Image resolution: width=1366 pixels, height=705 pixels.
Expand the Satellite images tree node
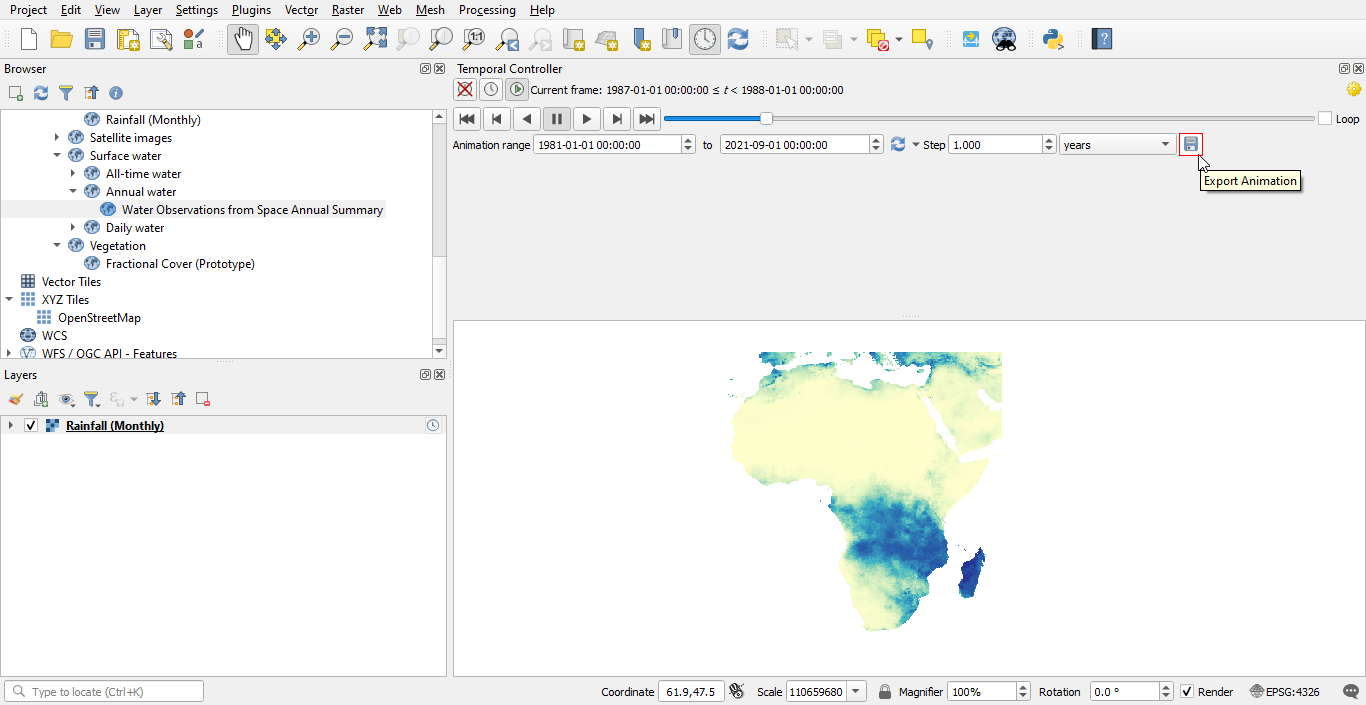coord(57,137)
